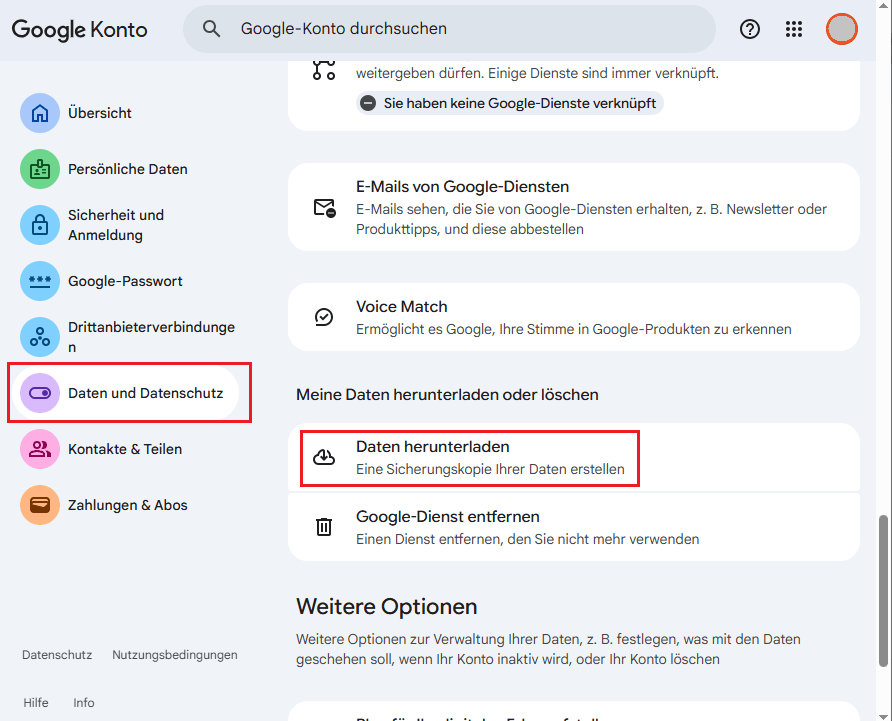Click the Übersicht home icon

pos(40,113)
